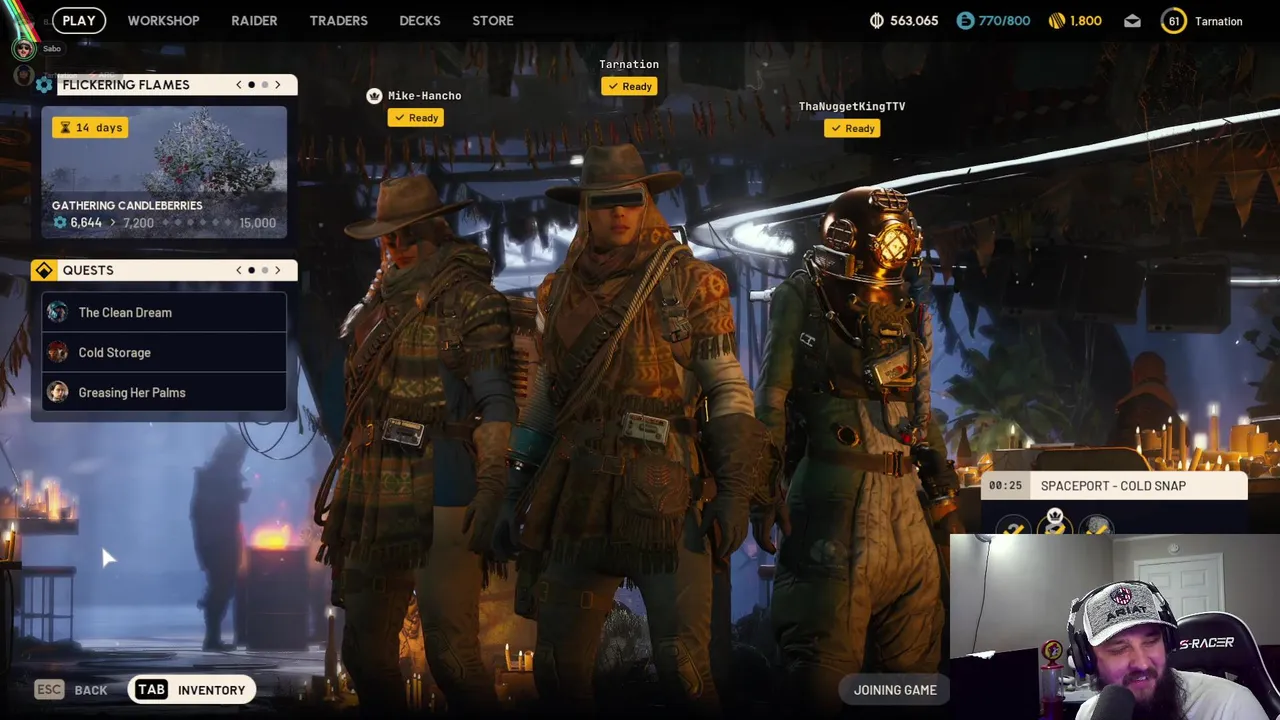Go to previous Quests page
Image resolution: width=1280 pixels, height=720 pixels.
click(238, 270)
